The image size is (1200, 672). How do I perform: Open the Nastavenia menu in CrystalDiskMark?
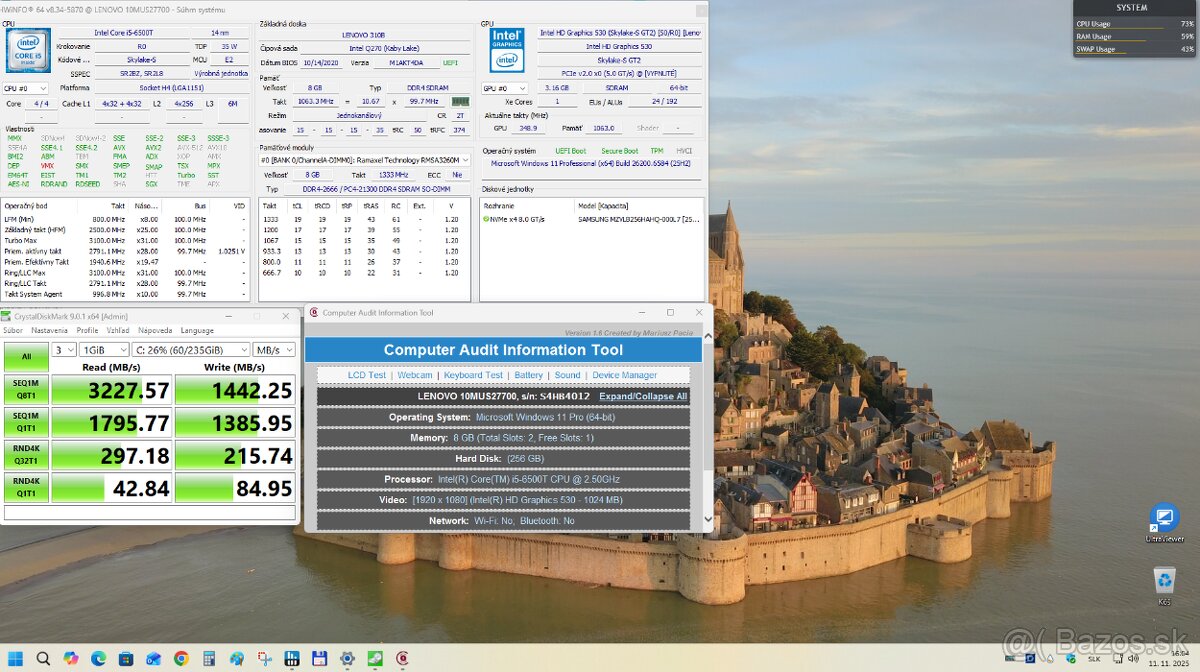(x=49, y=330)
